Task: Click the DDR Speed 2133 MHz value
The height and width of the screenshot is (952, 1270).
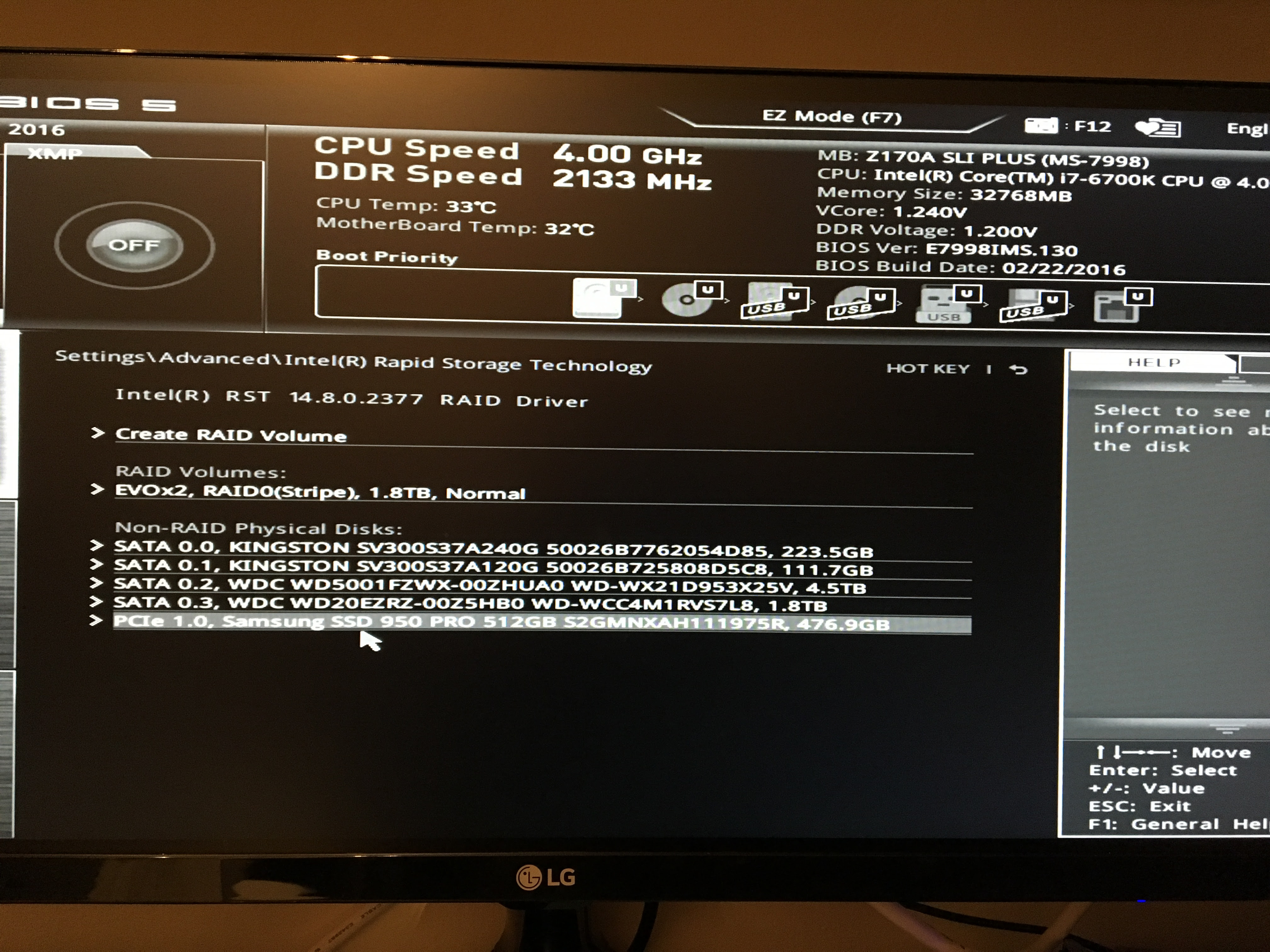Action: point(632,180)
